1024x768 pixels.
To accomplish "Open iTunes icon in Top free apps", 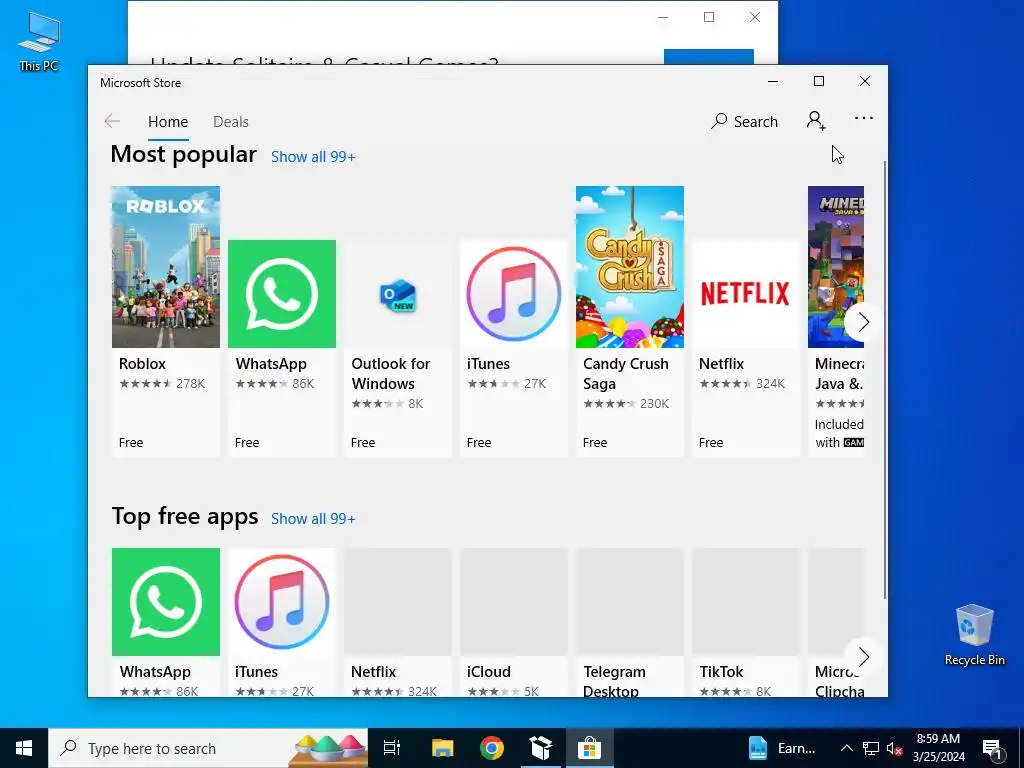I will 281,601.
